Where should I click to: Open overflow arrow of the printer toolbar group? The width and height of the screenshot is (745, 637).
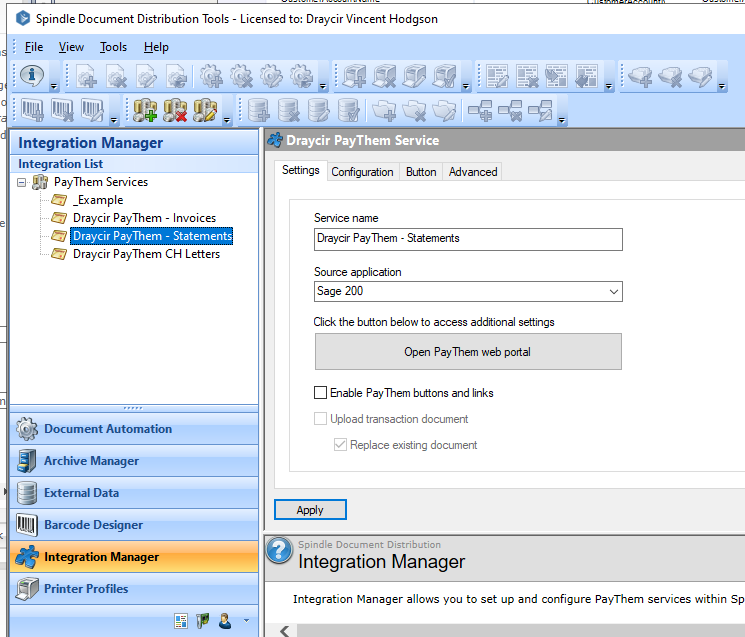tap(466, 86)
